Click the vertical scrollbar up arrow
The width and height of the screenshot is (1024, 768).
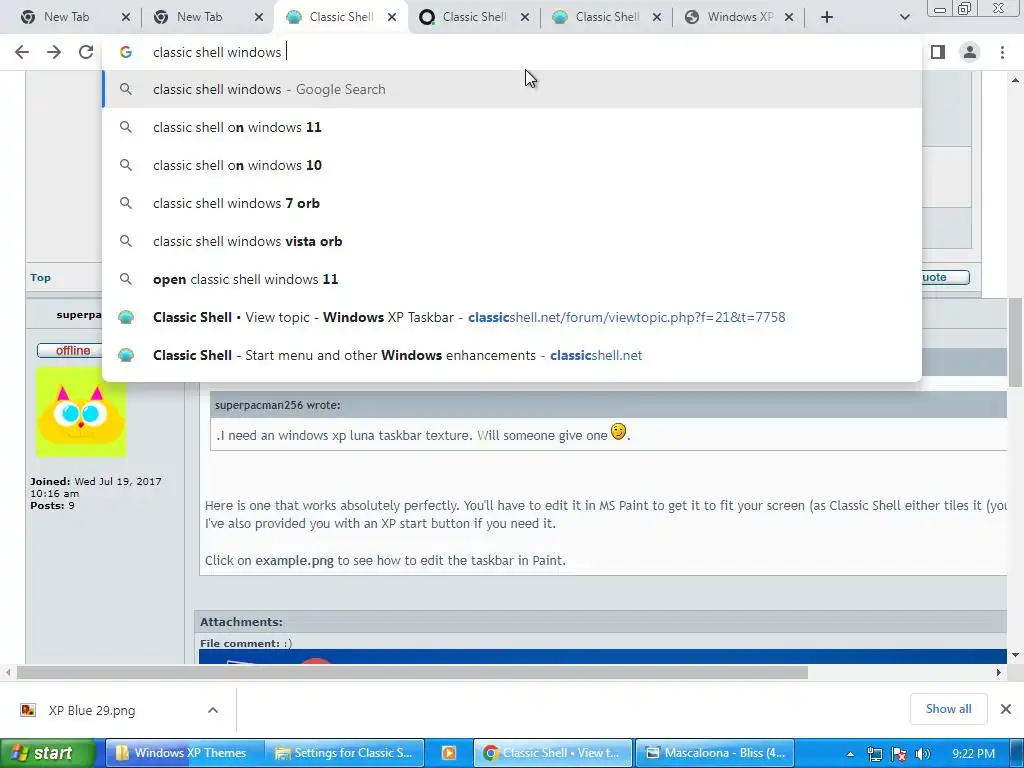point(1015,80)
